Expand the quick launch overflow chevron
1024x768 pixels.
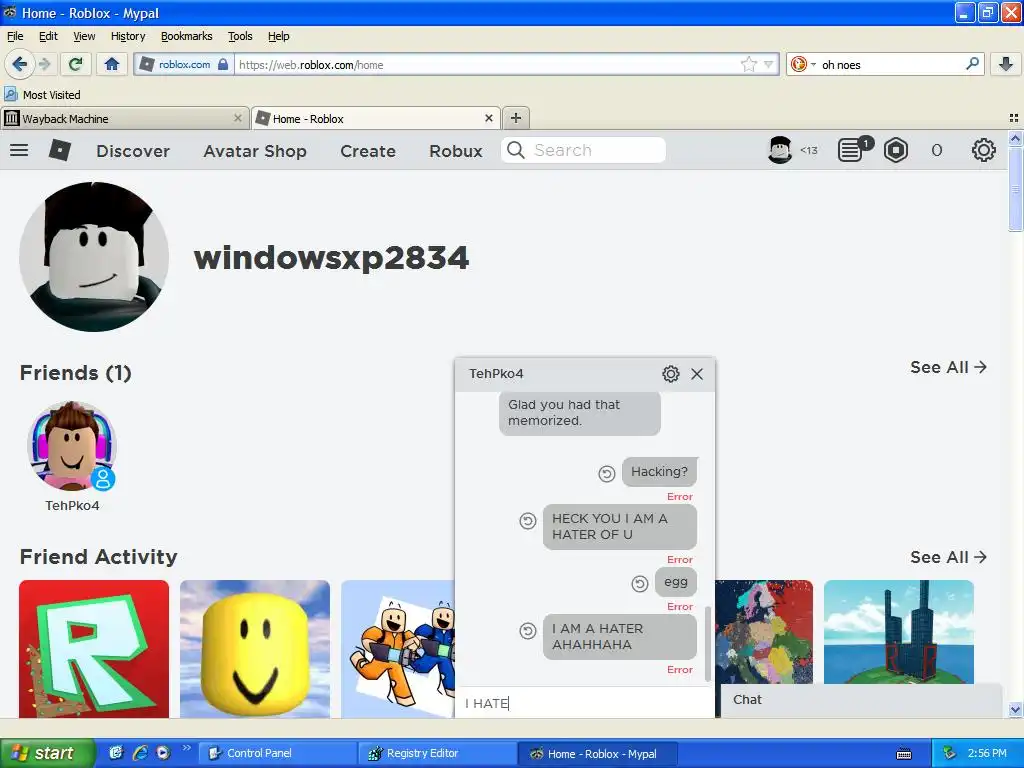[187, 748]
